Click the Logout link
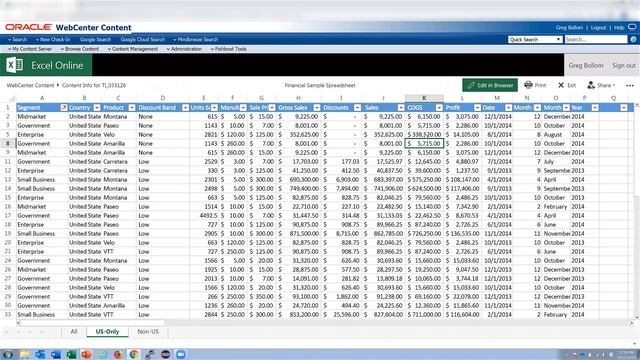 598,27
